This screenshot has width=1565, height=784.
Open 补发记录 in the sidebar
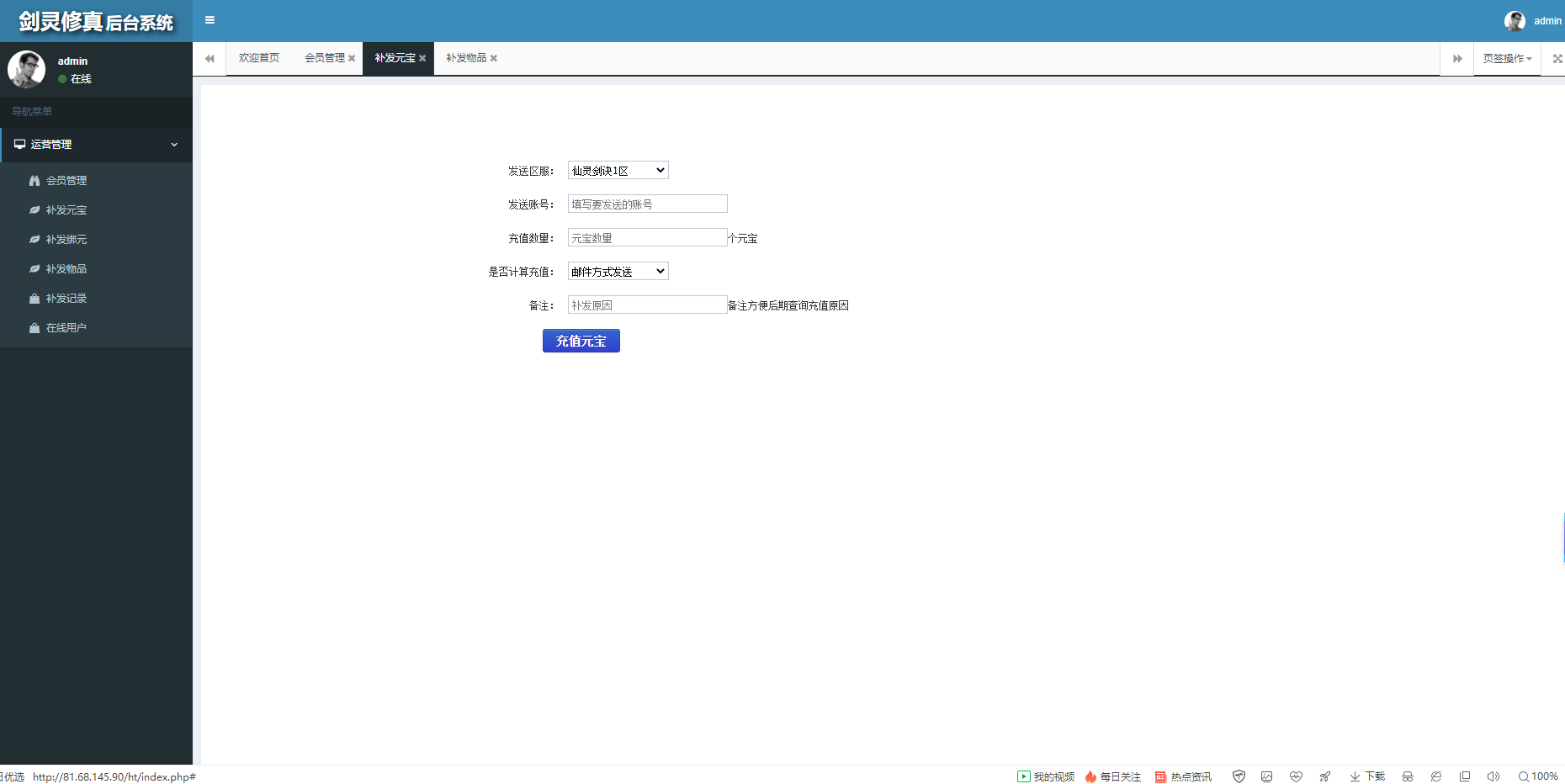coord(66,299)
